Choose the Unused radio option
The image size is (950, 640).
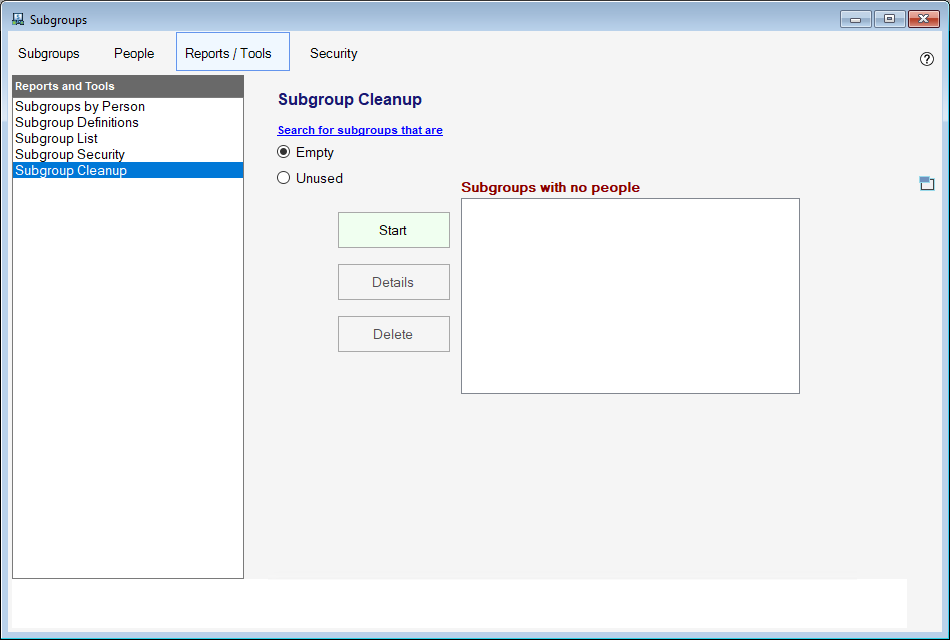tap(284, 178)
